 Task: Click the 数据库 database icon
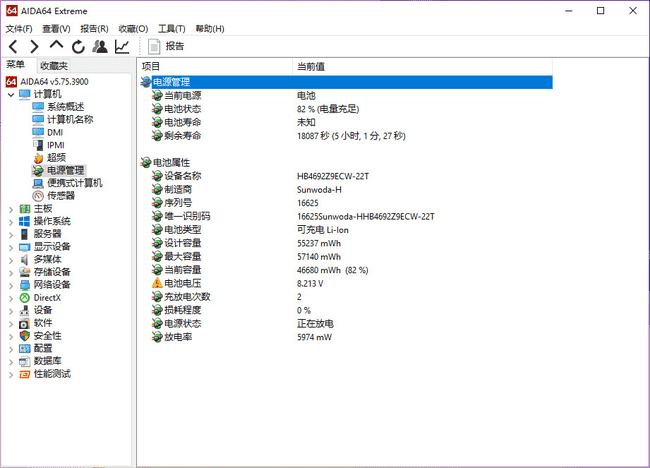point(24,361)
